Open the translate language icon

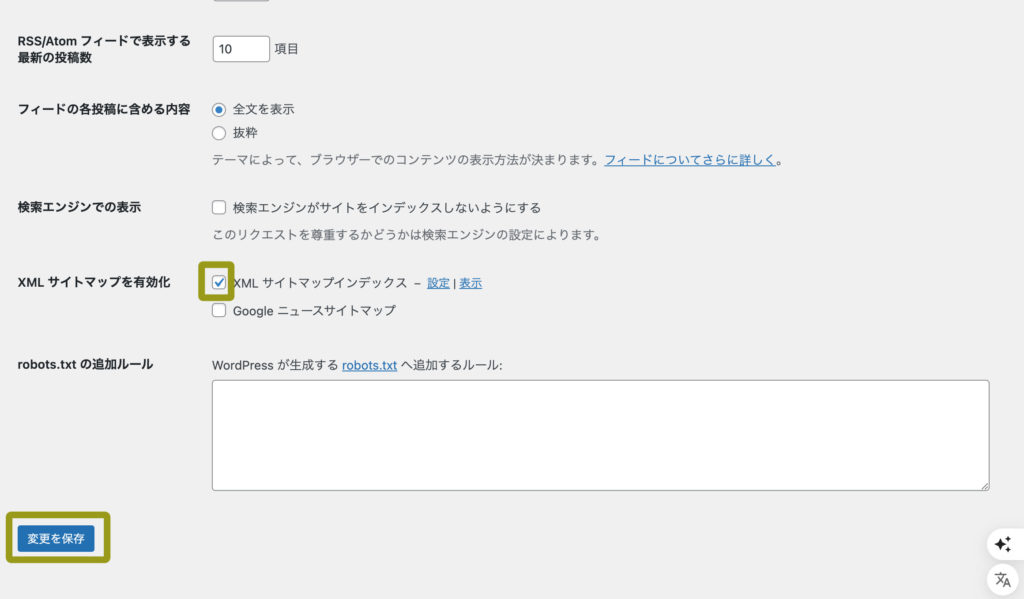1002,579
